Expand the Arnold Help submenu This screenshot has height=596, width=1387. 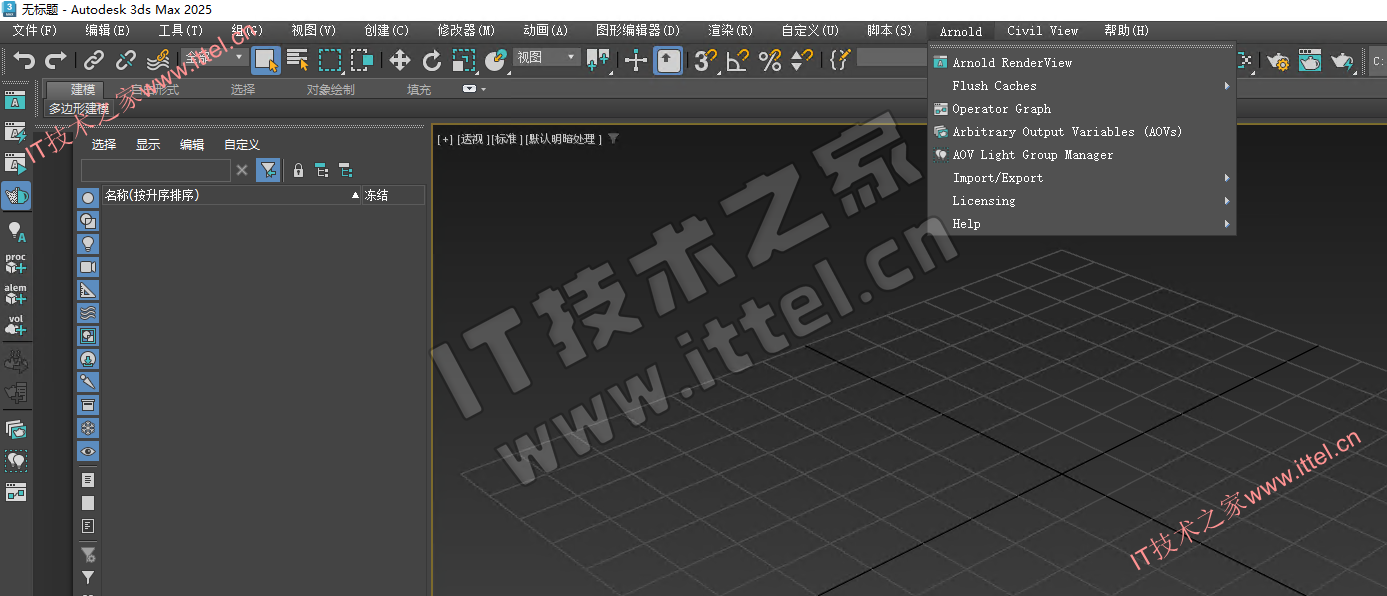click(1082, 224)
